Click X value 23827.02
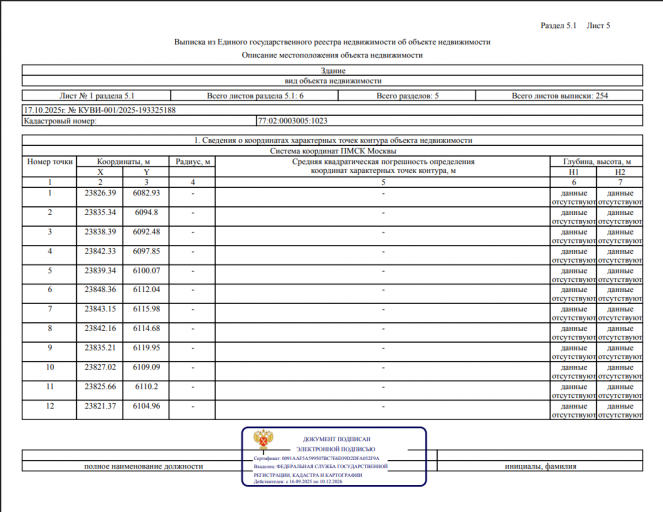The width and height of the screenshot is (663, 512). [x=100, y=367]
